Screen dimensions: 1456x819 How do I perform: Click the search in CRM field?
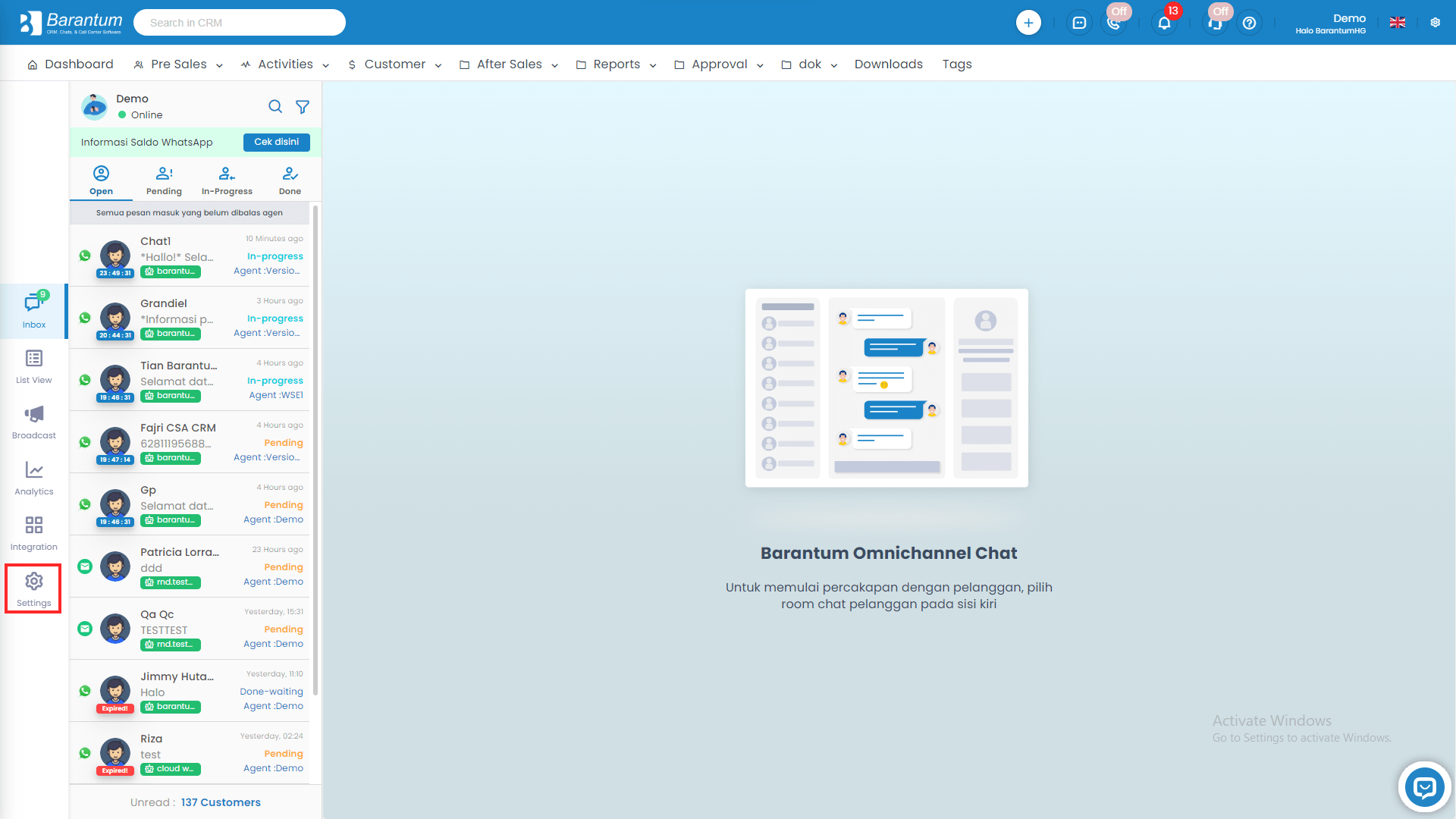[240, 23]
